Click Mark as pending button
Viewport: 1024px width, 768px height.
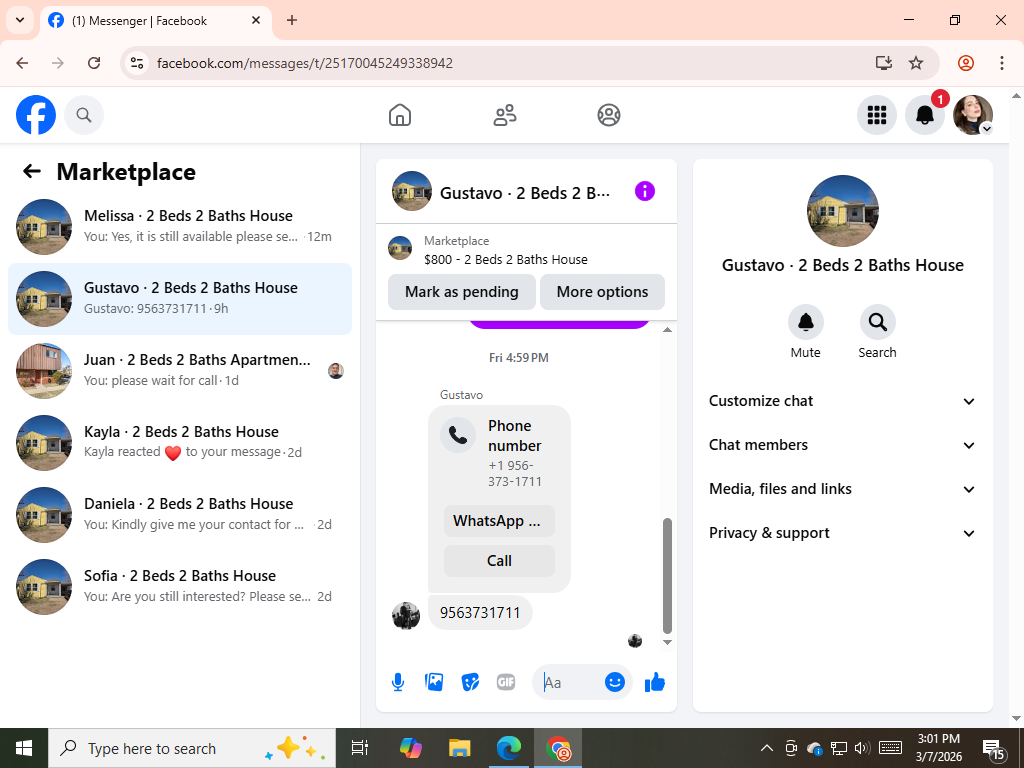click(462, 292)
